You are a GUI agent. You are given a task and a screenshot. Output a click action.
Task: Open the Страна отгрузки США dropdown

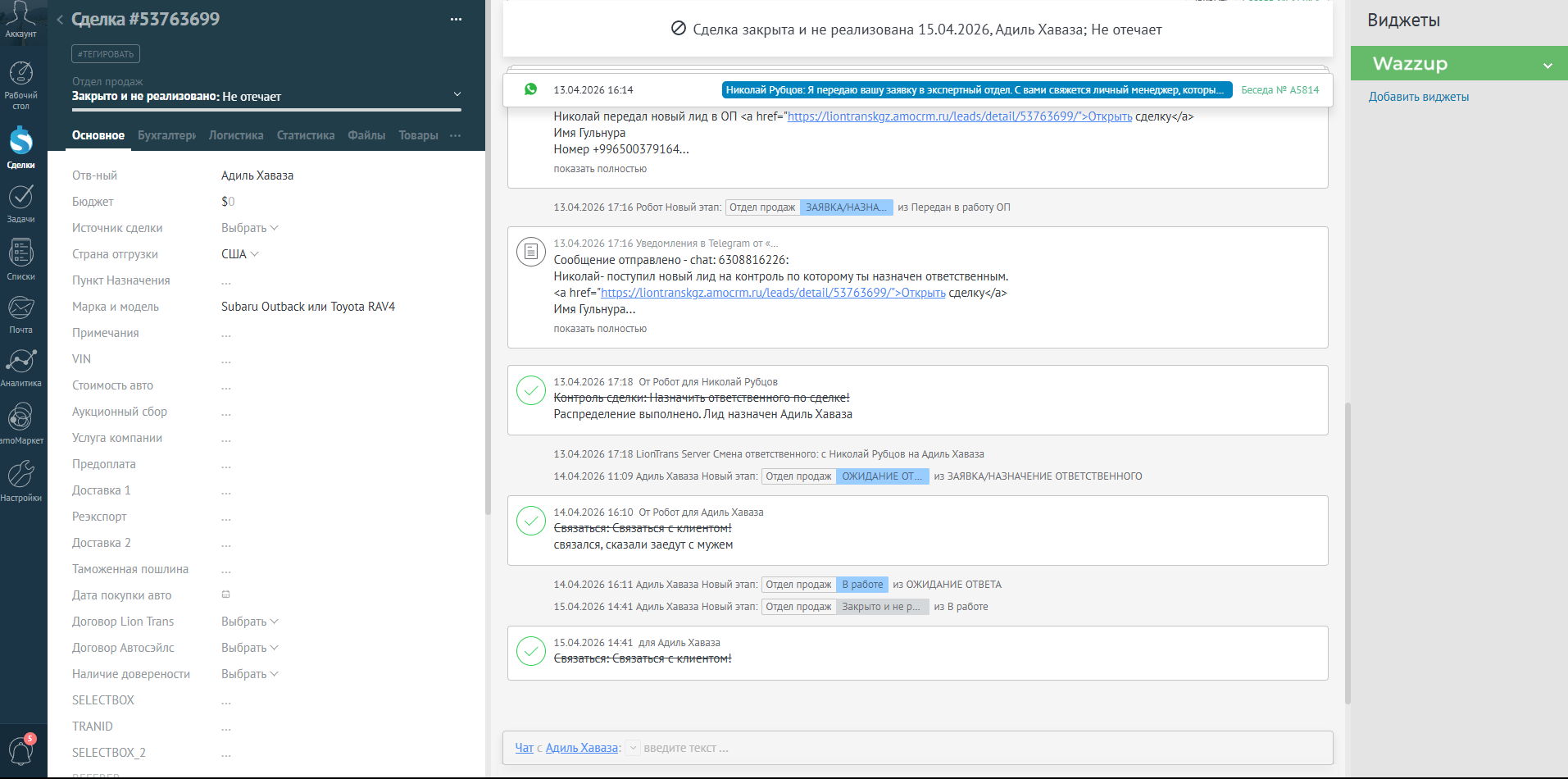pyautogui.click(x=239, y=254)
